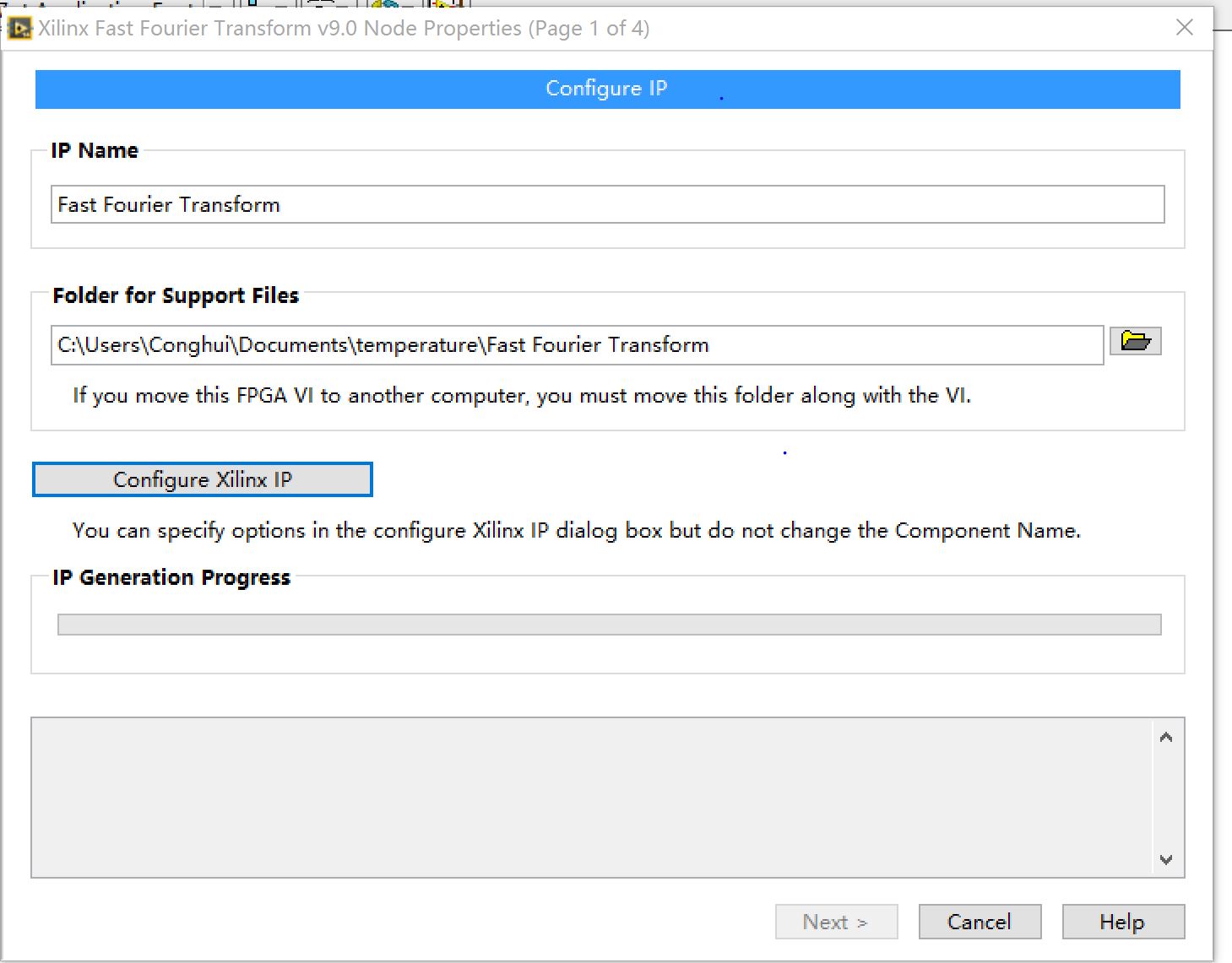Focus the IP Name text field
Image resolution: width=1232 pixels, height=963 pixels.
click(607, 204)
